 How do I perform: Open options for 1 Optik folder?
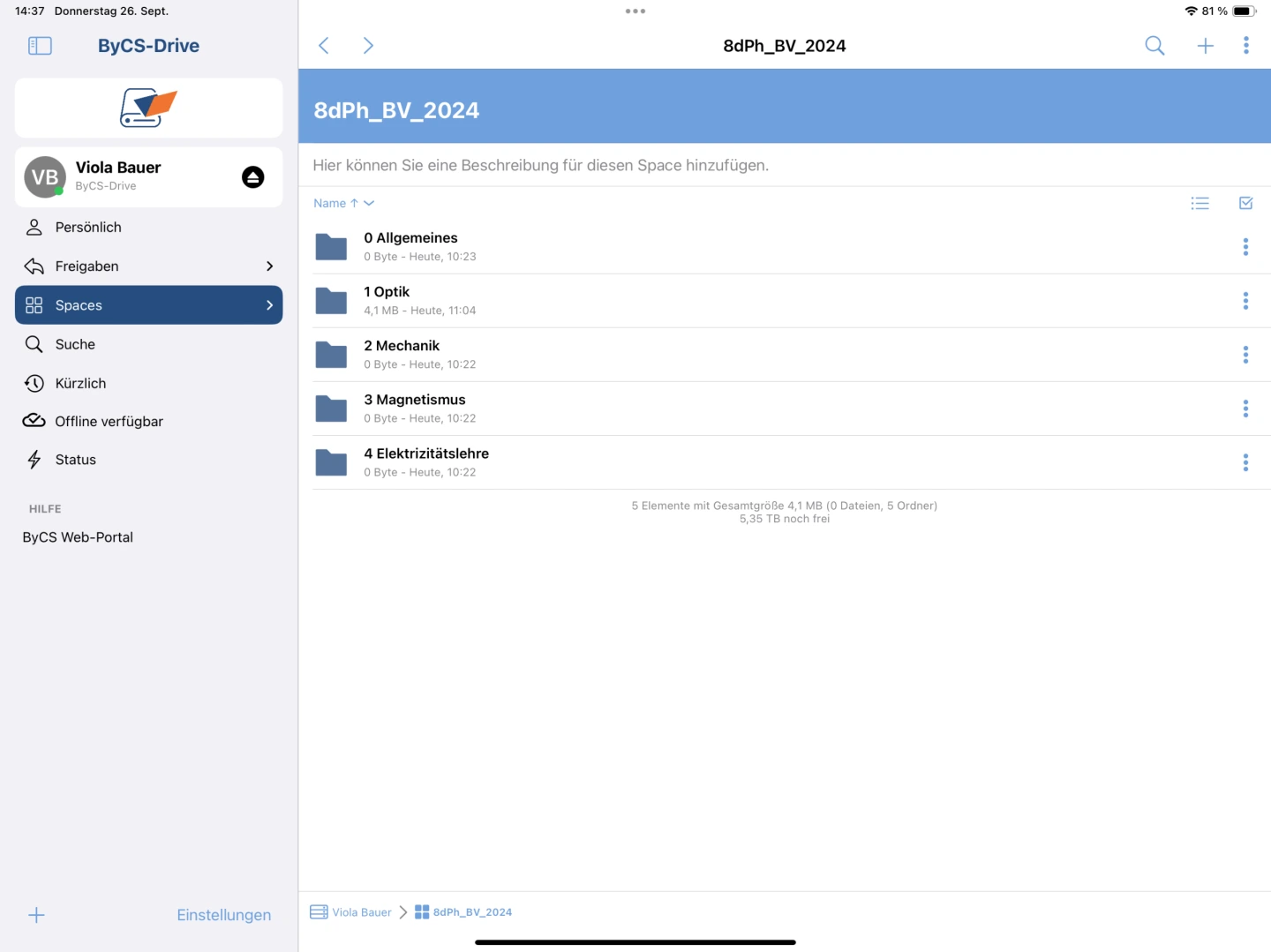[1245, 301]
